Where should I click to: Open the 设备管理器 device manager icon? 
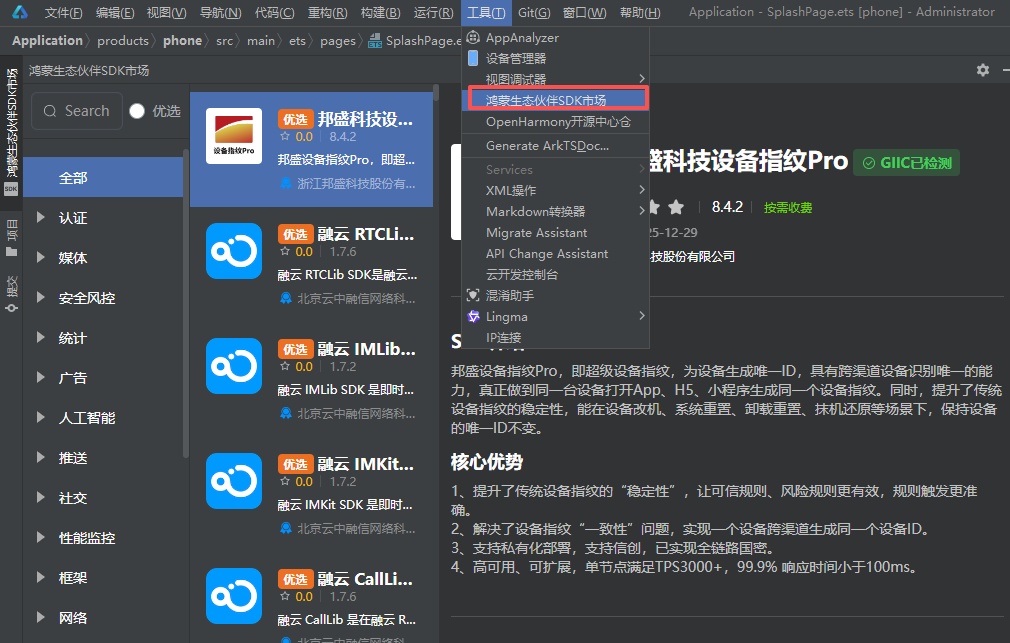pyautogui.click(x=473, y=58)
